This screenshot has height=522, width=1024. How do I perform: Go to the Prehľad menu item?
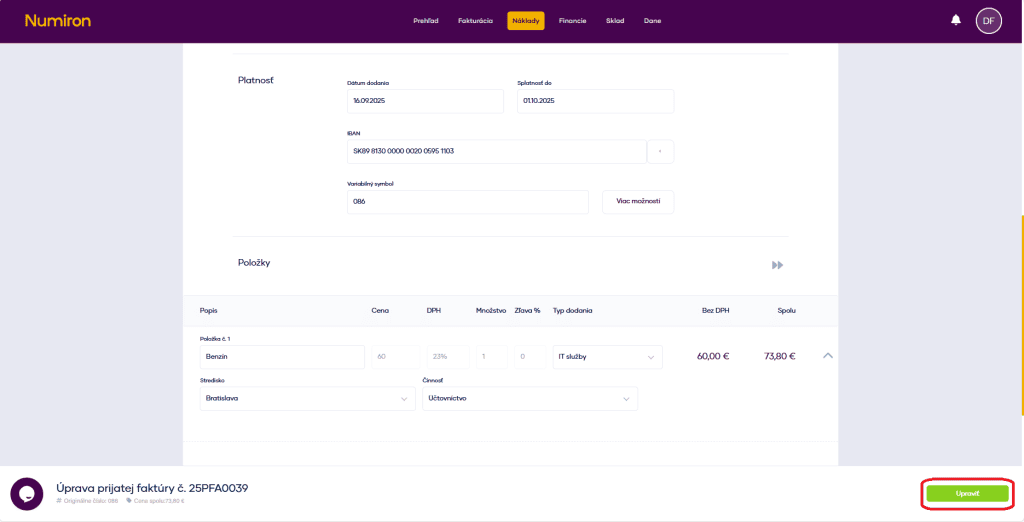coord(426,21)
